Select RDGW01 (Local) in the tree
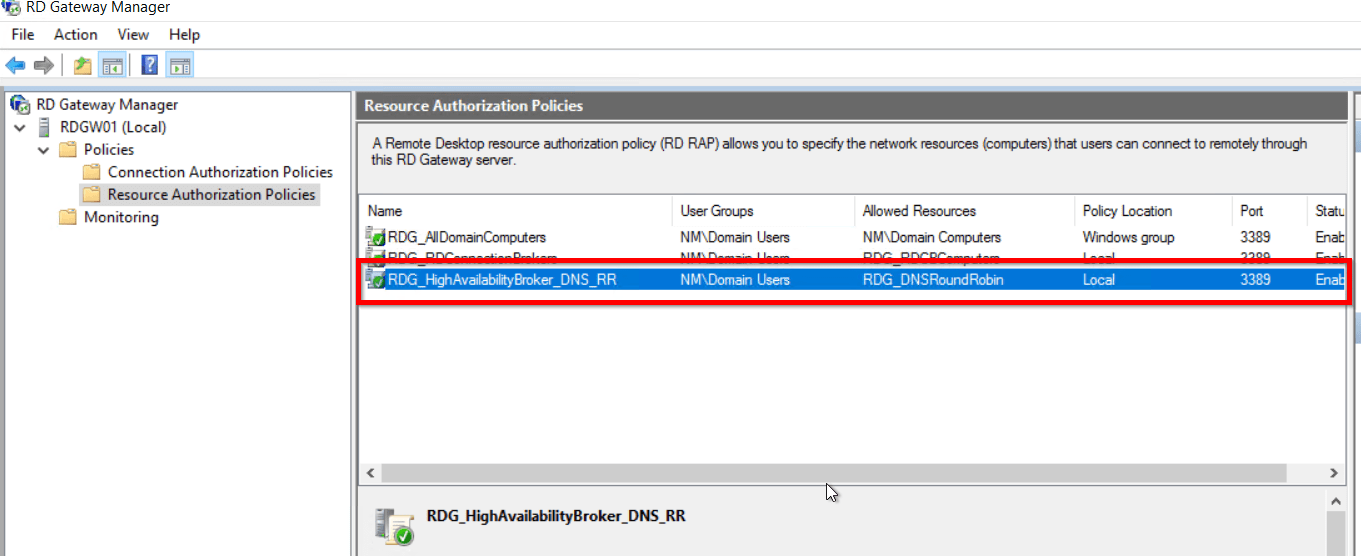 [x=113, y=127]
